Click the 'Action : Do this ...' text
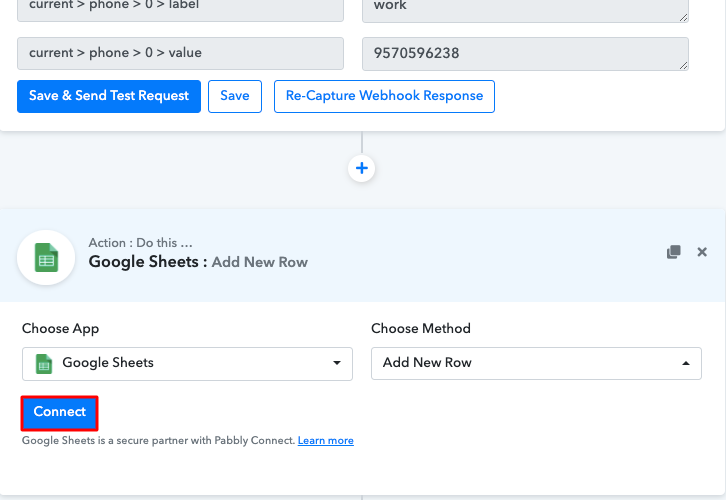 click(140, 243)
